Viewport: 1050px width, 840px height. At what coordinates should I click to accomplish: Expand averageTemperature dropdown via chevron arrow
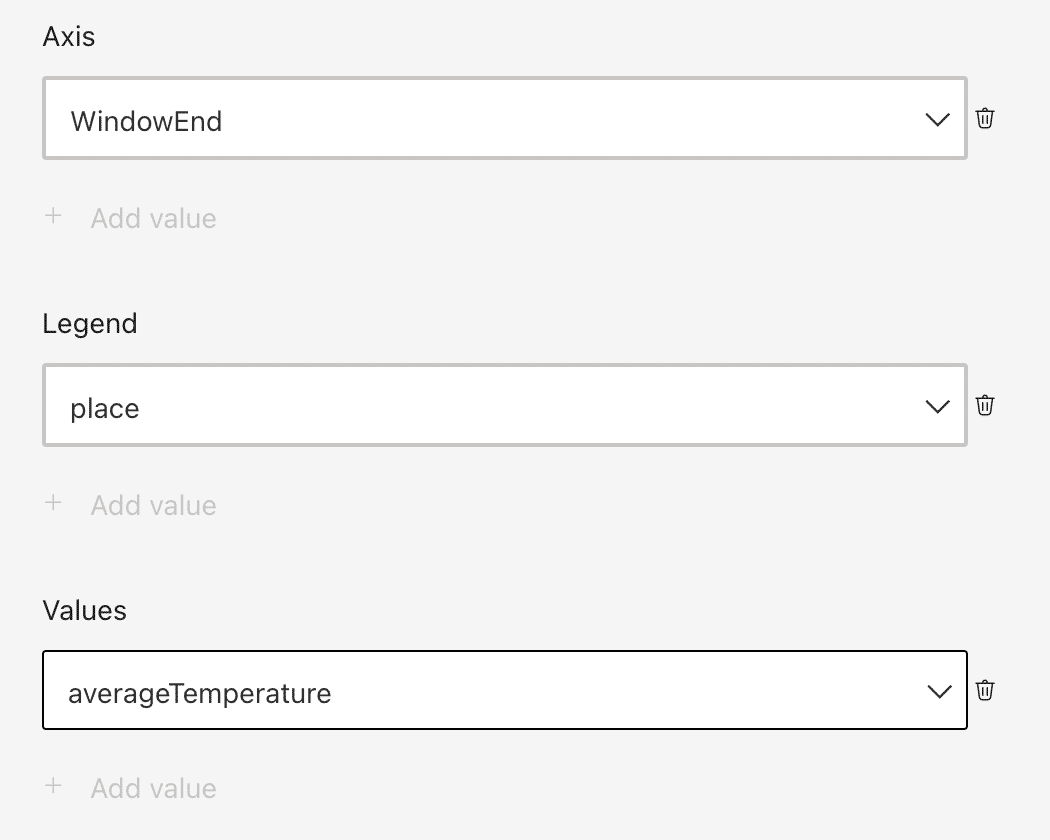[940, 691]
